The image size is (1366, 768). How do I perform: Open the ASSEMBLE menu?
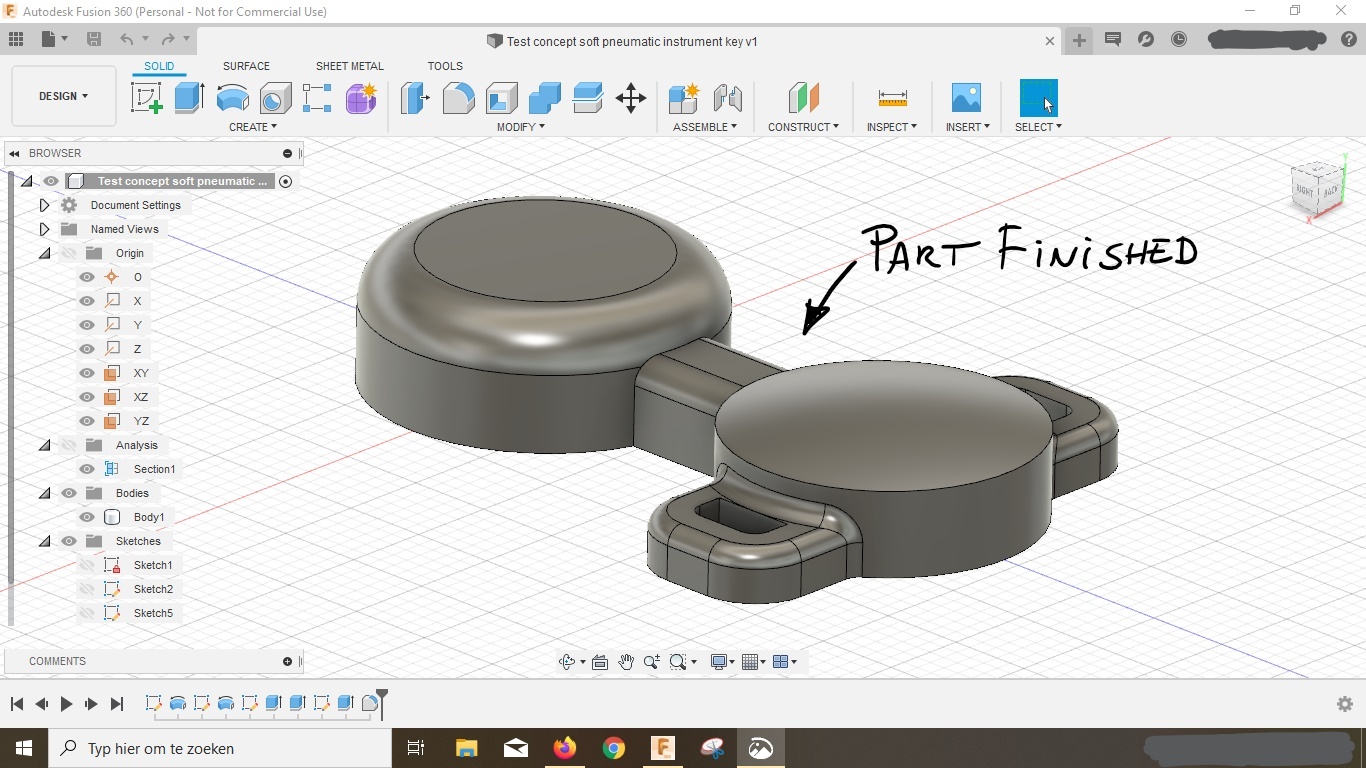point(705,127)
